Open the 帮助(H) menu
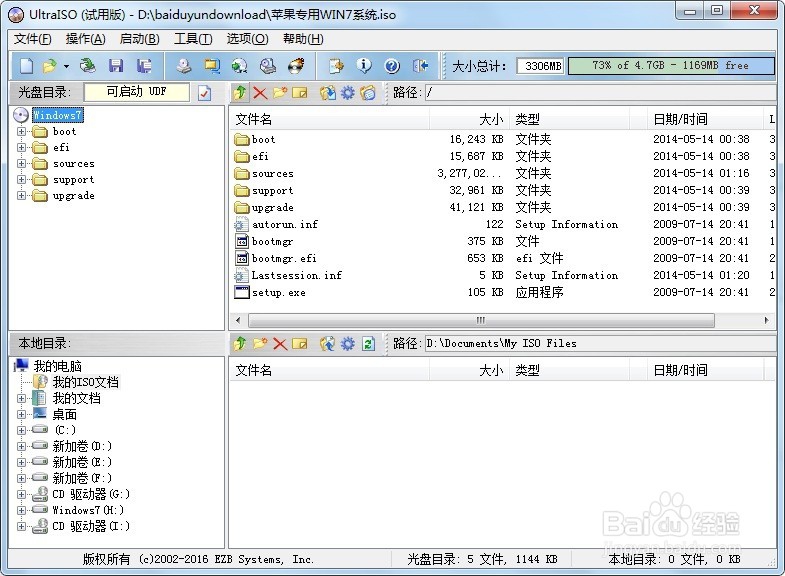This screenshot has height=576, width=785. click(303, 39)
